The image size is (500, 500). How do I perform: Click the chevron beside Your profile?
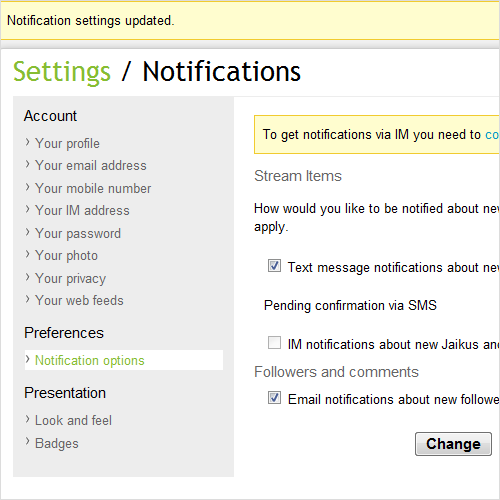click(27, 142)
